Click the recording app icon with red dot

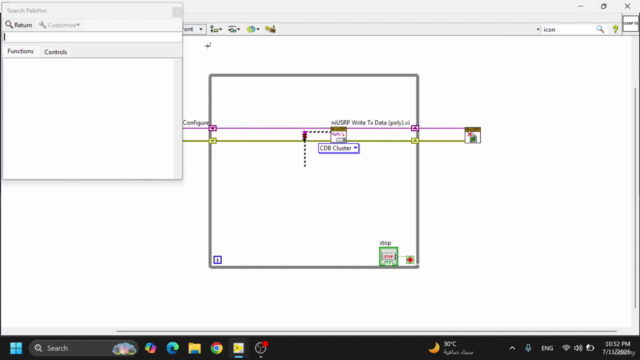coord(261,348)
